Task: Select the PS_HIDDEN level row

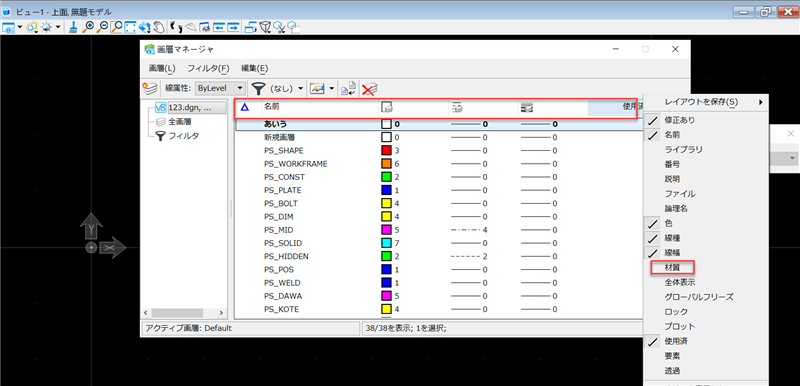Action: click(x=437, y=256)
